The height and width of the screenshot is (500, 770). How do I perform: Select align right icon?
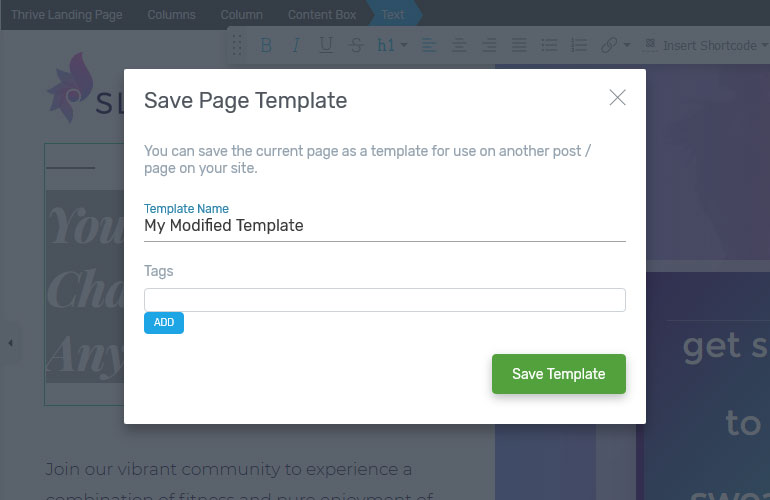489,45
